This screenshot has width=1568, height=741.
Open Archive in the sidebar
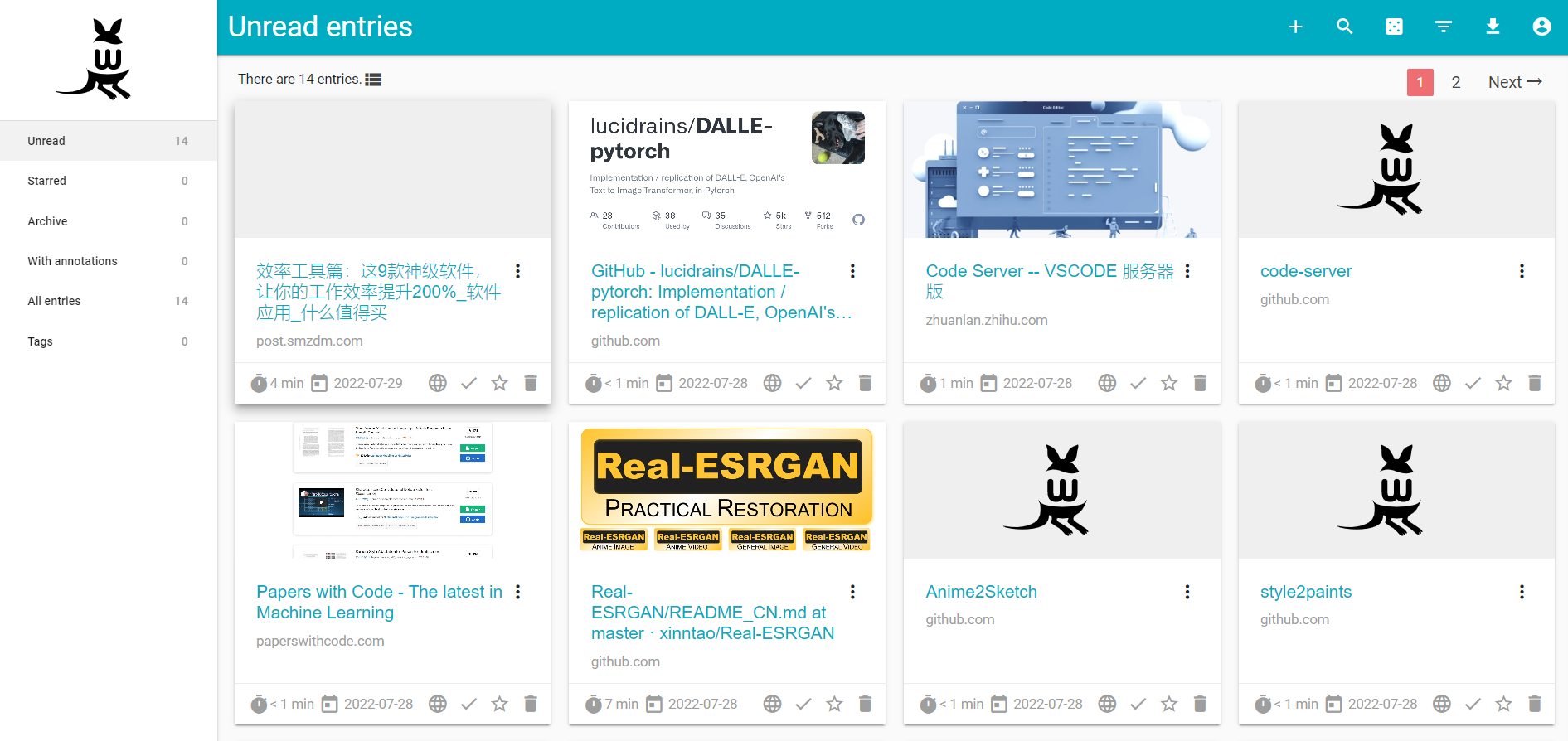[109, 221]
